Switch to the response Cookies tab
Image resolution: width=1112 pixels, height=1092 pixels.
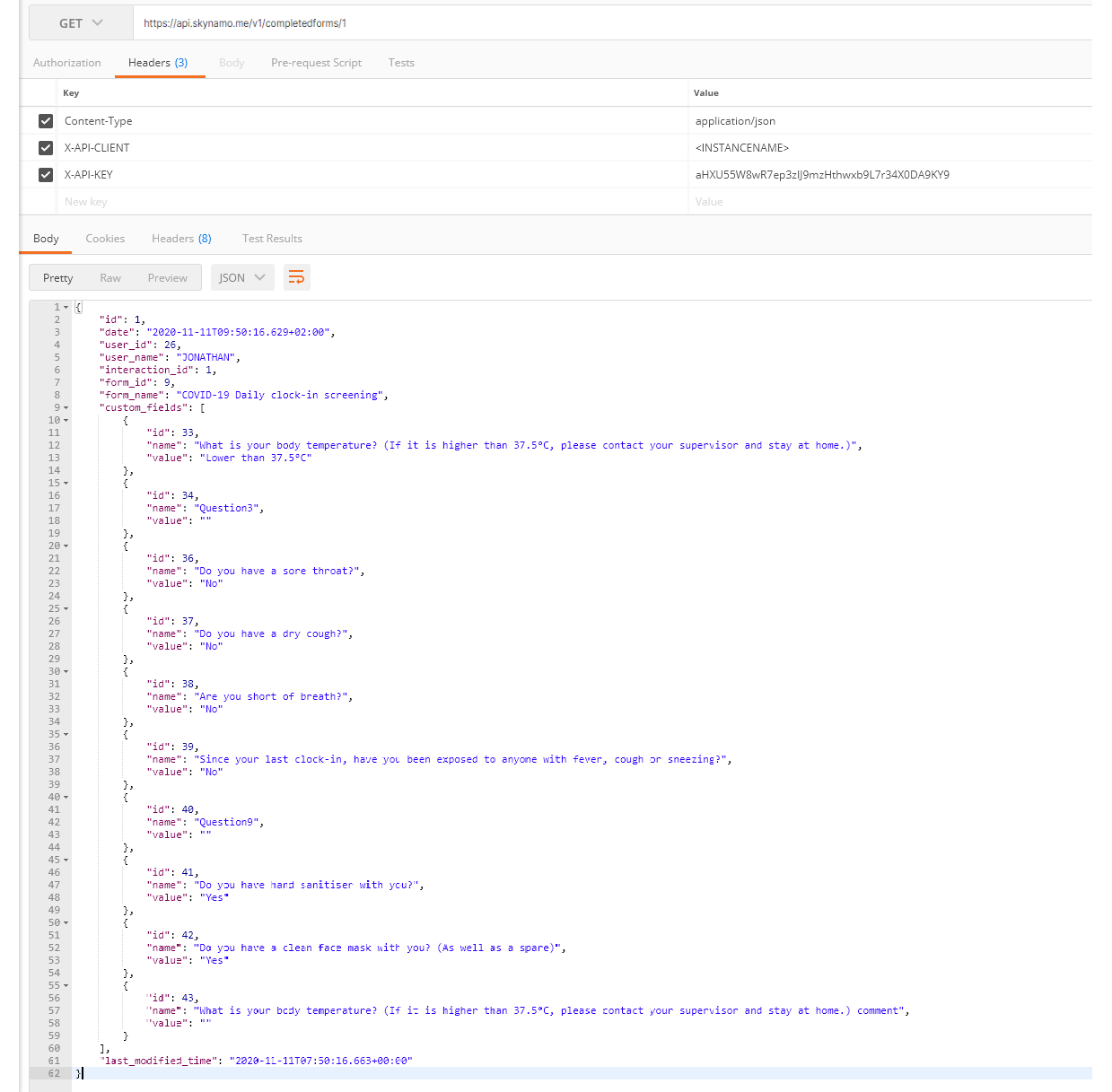click(105, 239)
